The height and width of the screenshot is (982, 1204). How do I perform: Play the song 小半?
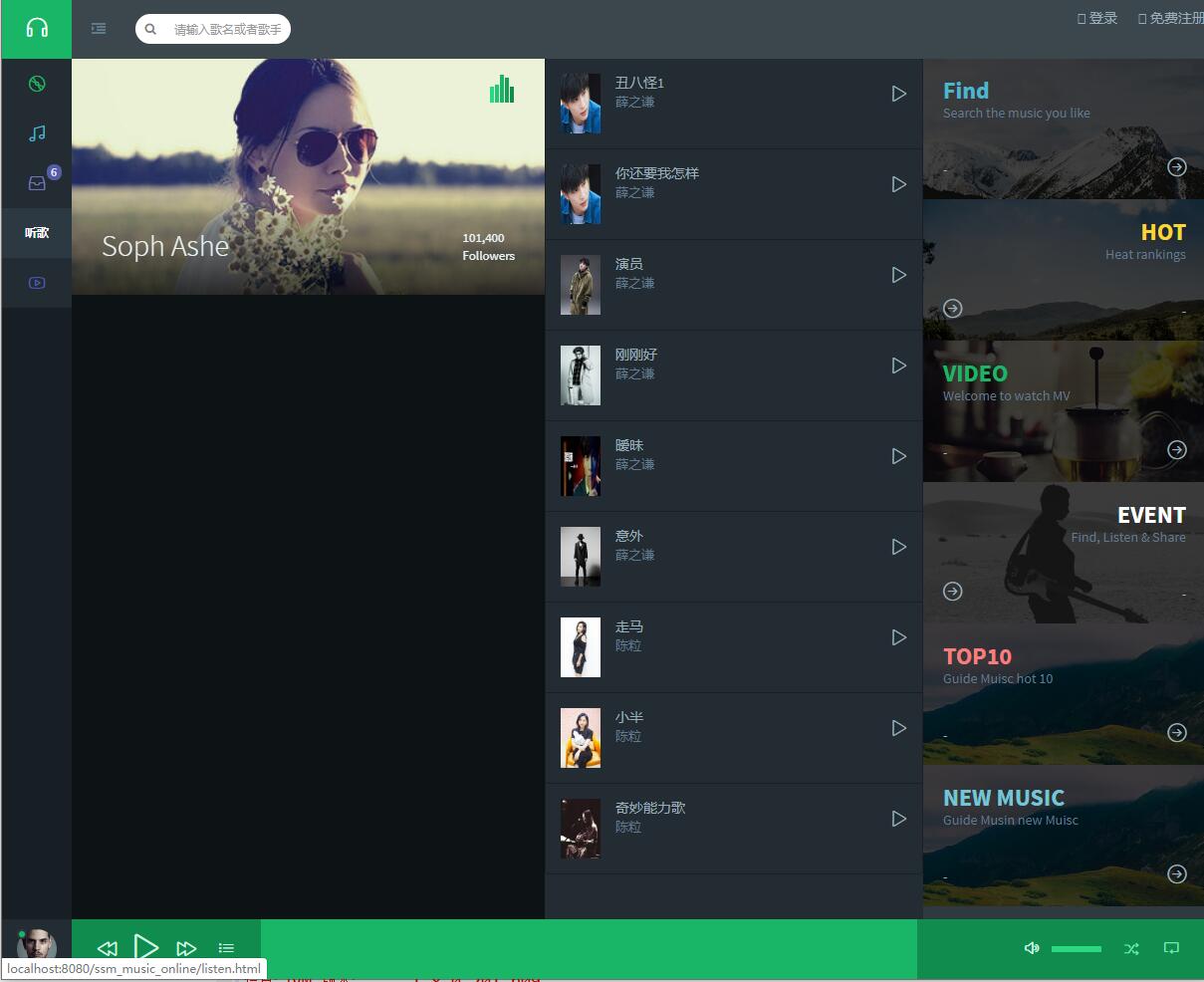898,728
